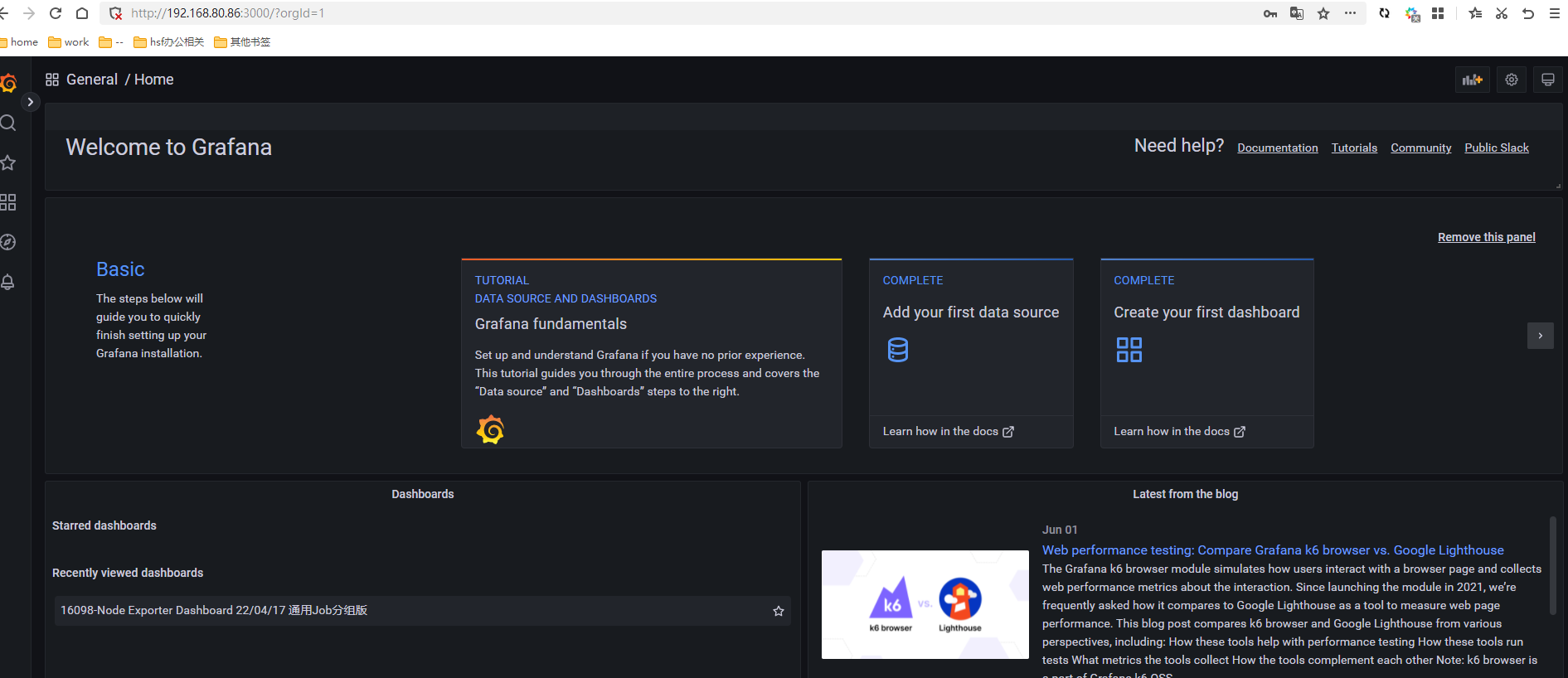Click the undo arrow icon in browser toolbar

click(1528, 13)
